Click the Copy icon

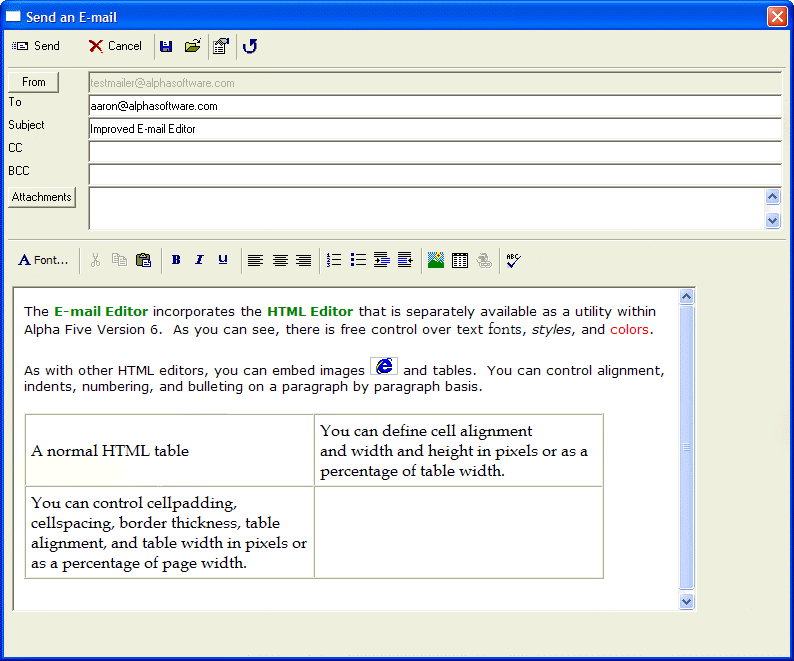click(x=120, y=260)
